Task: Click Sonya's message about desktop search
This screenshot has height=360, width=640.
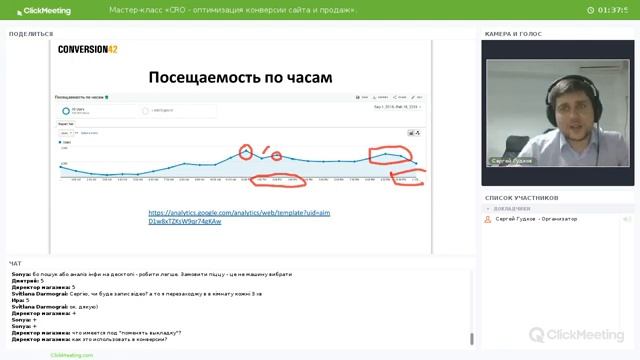Action: pyautogui.click(x=152, y=274)
